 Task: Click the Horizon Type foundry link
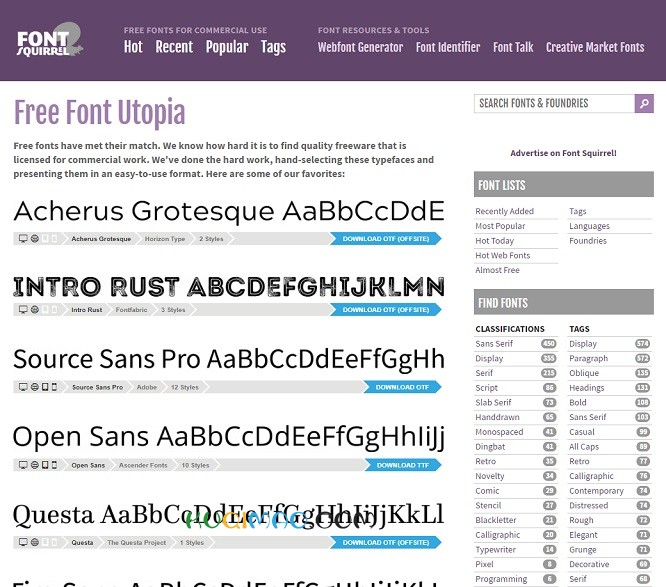point(165,239)
